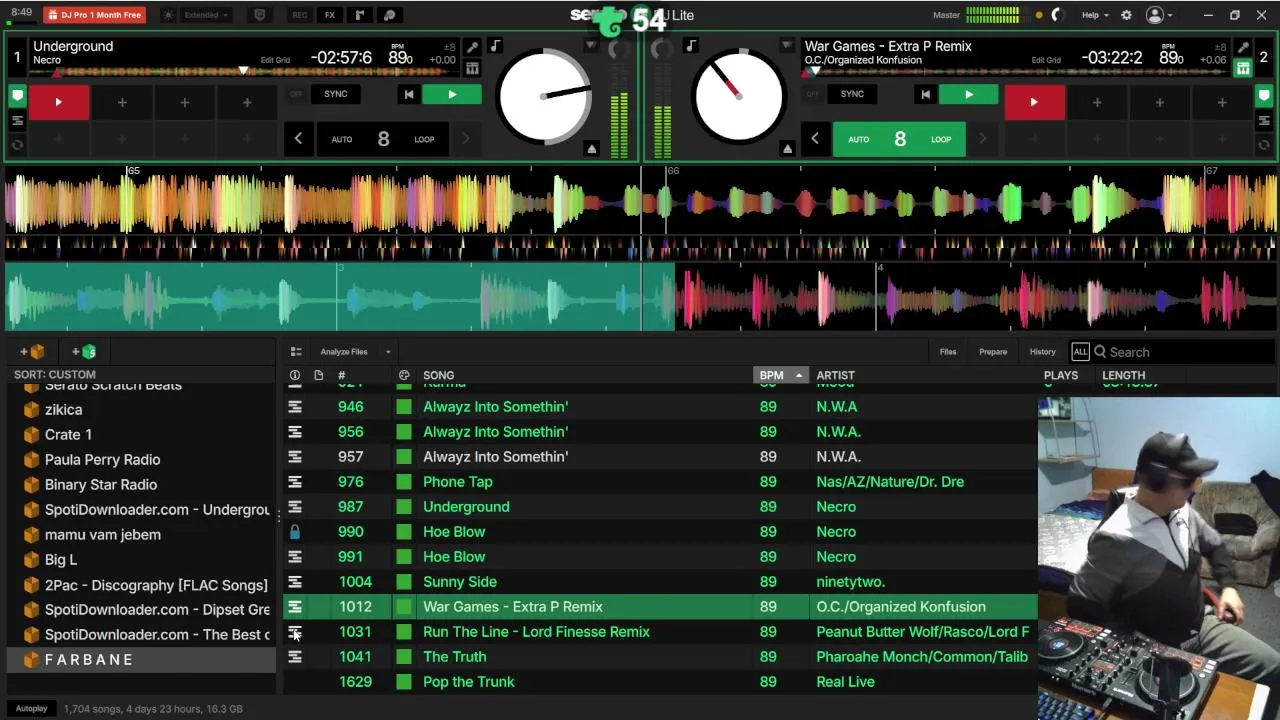
Task: Open the Help menu
Action: tap(1095, 15)
